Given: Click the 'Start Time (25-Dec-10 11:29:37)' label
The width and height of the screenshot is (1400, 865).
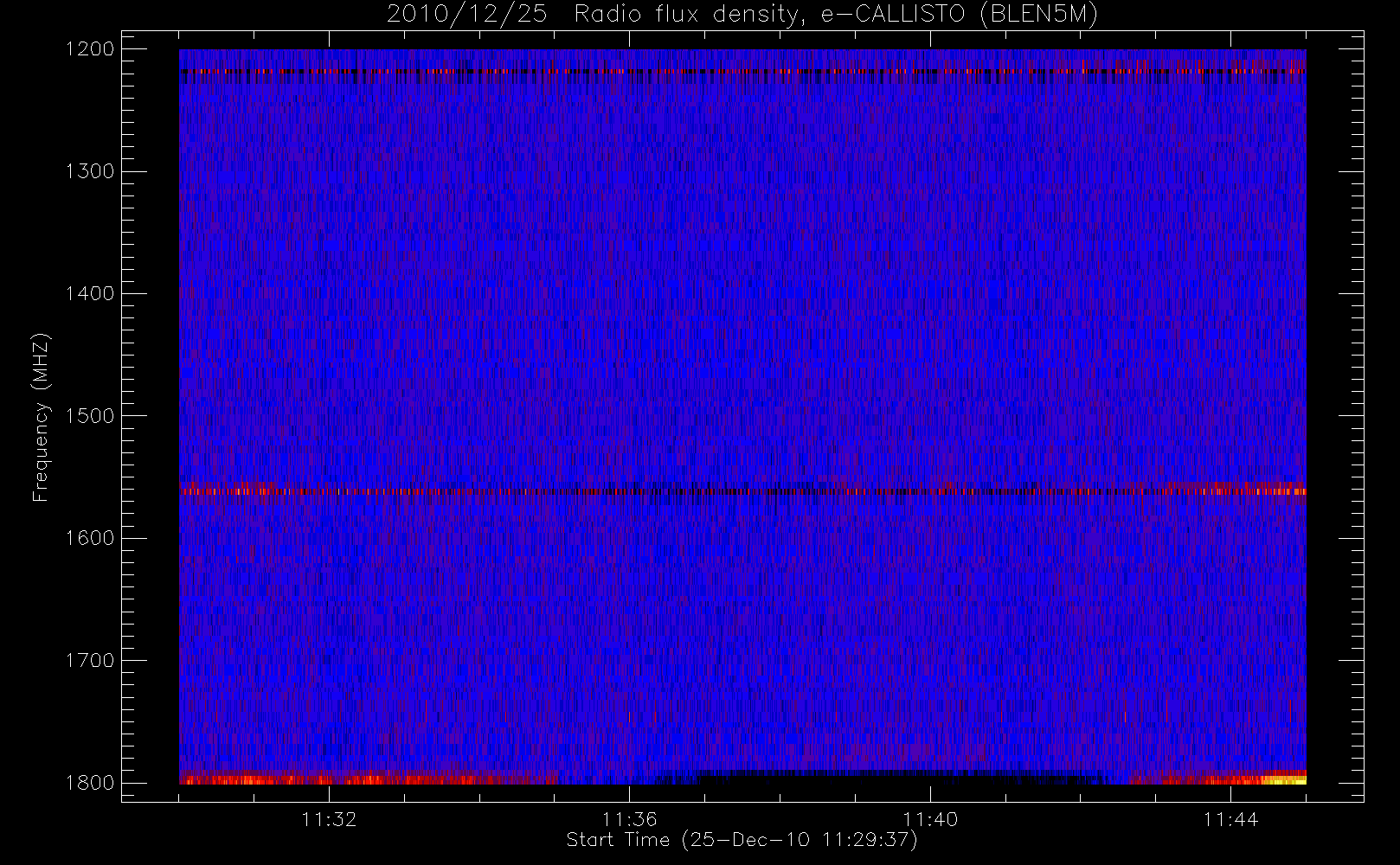Looking at the screenshot, I should (x=742, y=840).
